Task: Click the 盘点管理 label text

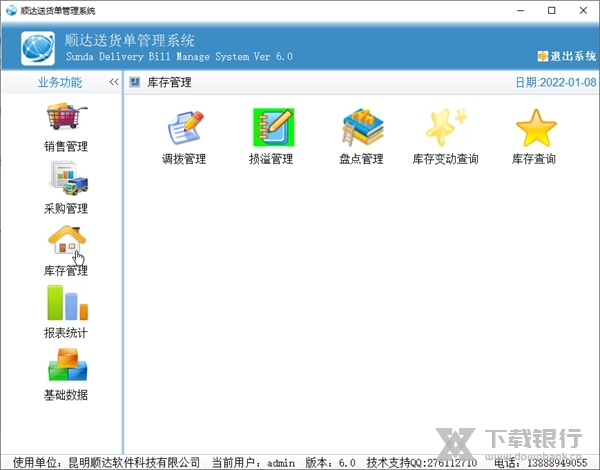Action: click(x=361, y=159)
